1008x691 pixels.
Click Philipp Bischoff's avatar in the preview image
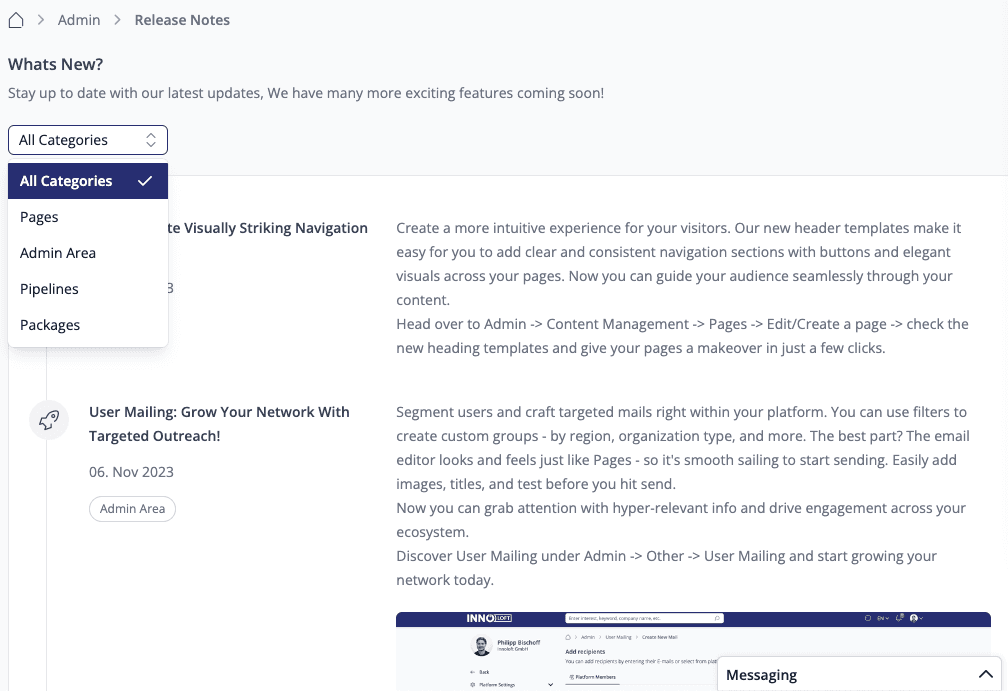[x=482, y=645]
